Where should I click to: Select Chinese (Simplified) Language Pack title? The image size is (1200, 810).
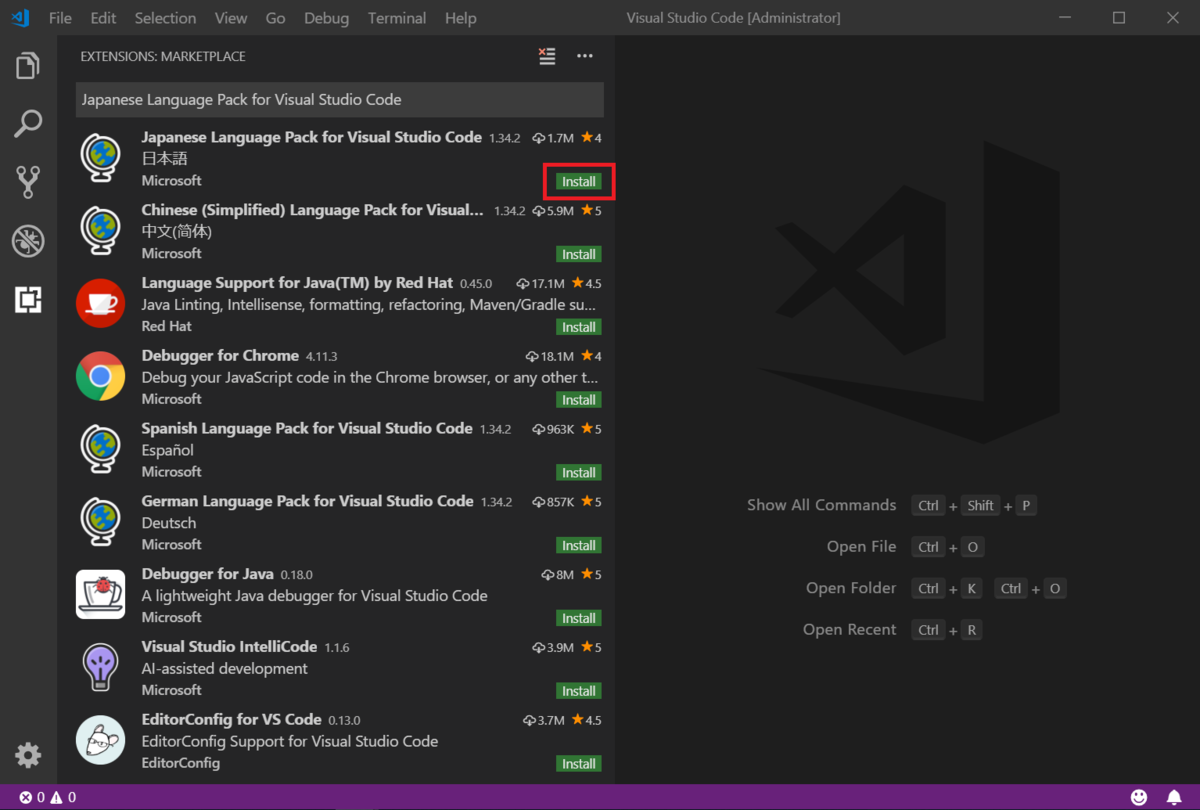(313, 210)
